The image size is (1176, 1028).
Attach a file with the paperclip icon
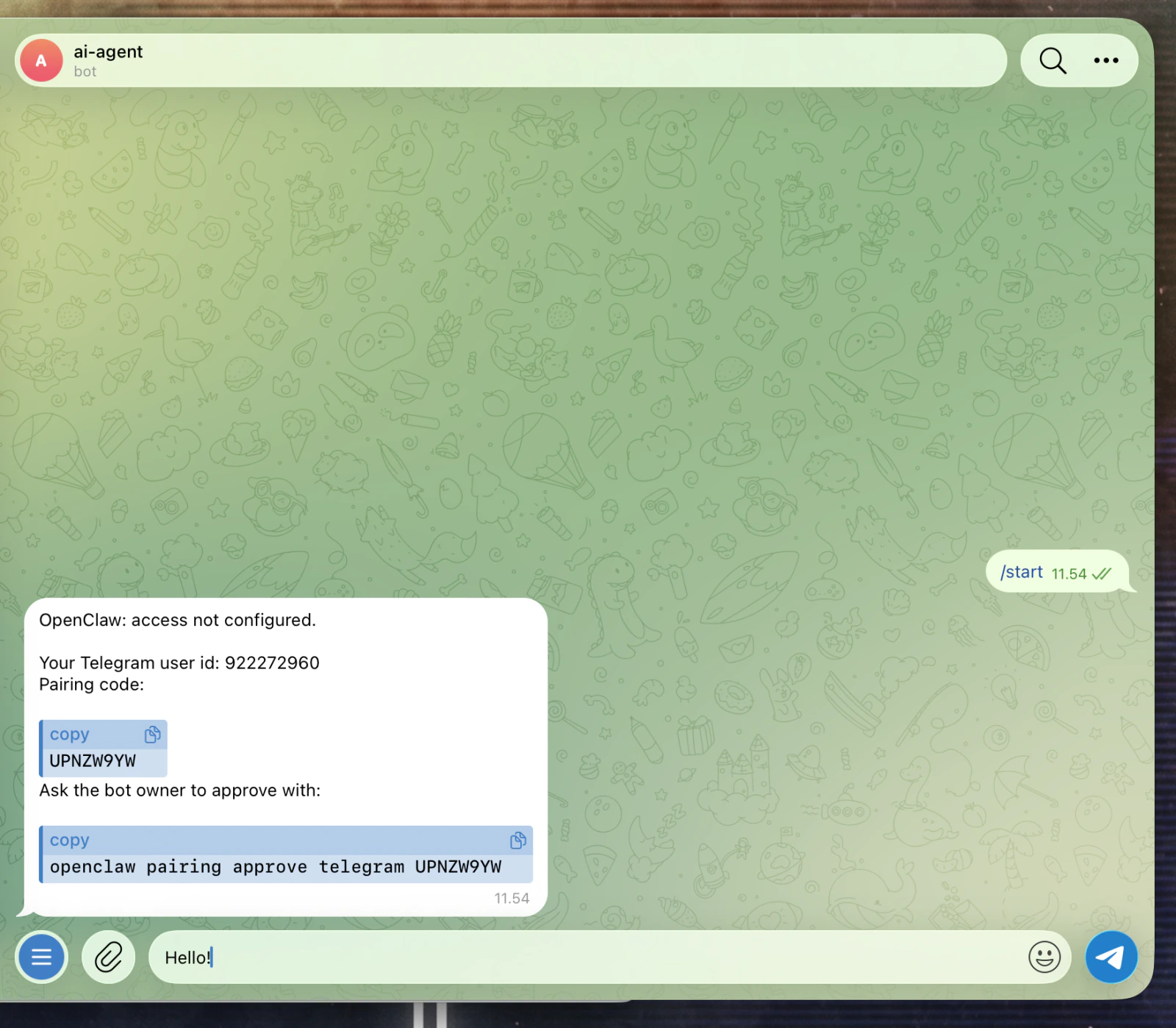point(108,957)
